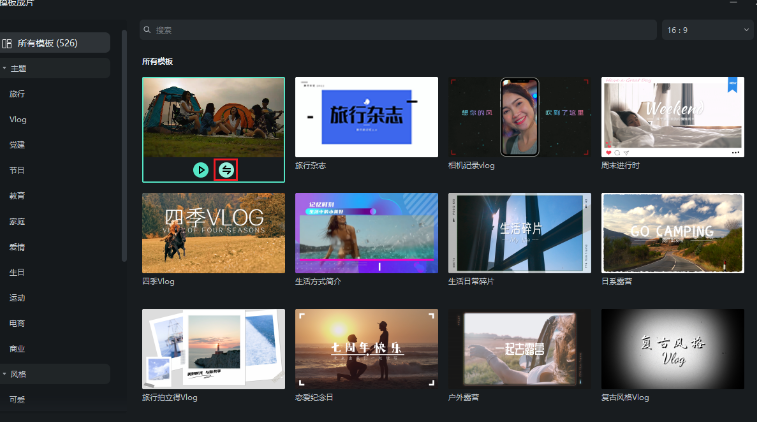
Task: Open the 节日 template category
Action: 17,170
